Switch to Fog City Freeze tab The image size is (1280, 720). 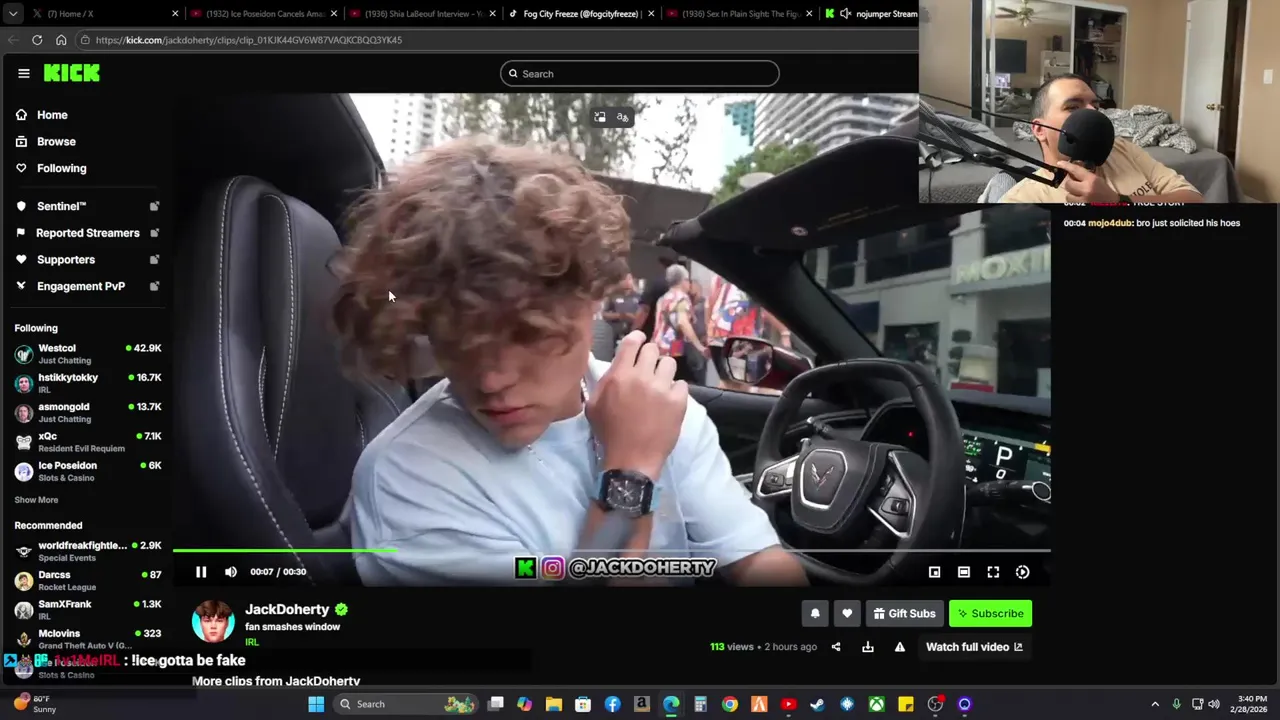(582, 14)
